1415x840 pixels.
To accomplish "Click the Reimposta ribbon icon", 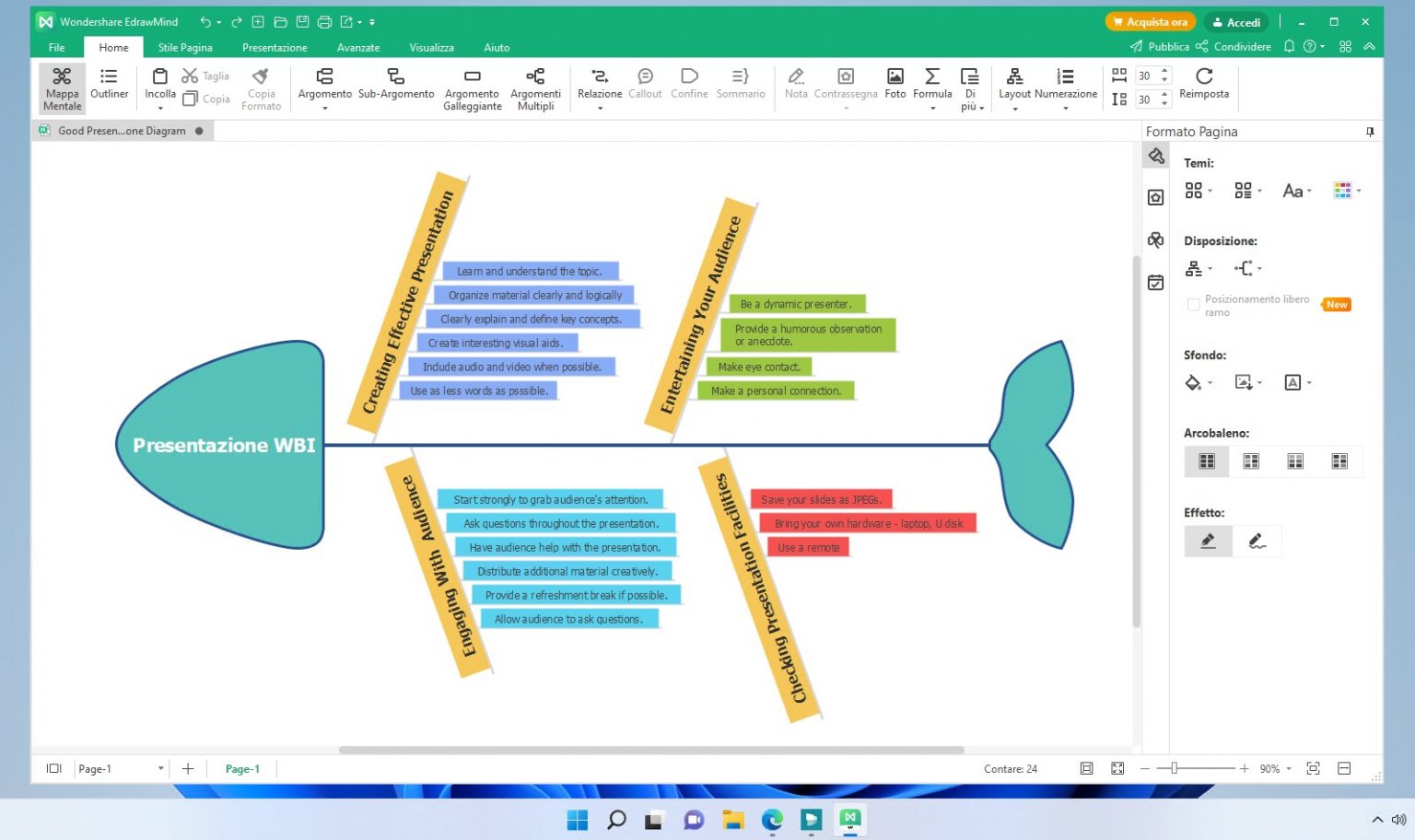I will pyautogui.click(x=1204, y=87).
